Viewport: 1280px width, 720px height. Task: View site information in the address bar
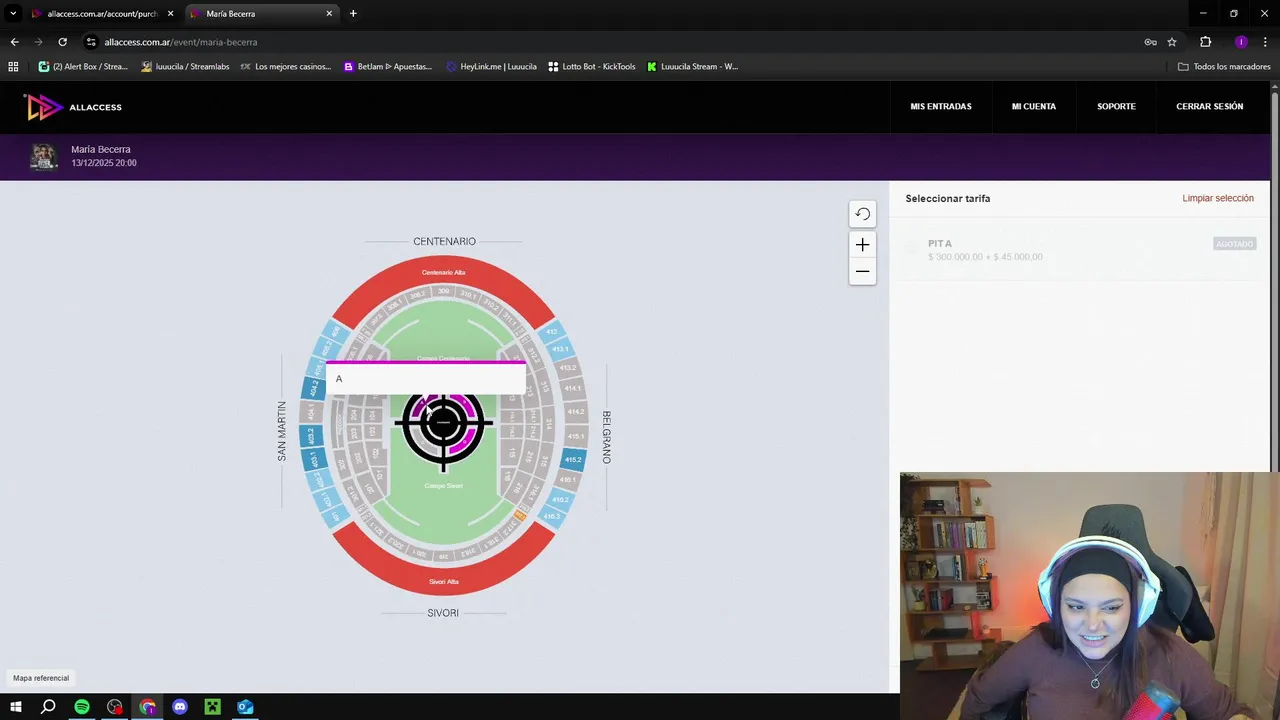91,42
